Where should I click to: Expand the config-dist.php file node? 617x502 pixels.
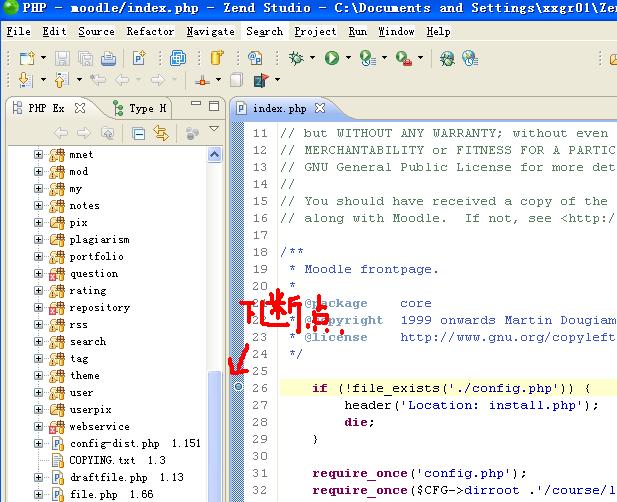[x=38, y=443]
